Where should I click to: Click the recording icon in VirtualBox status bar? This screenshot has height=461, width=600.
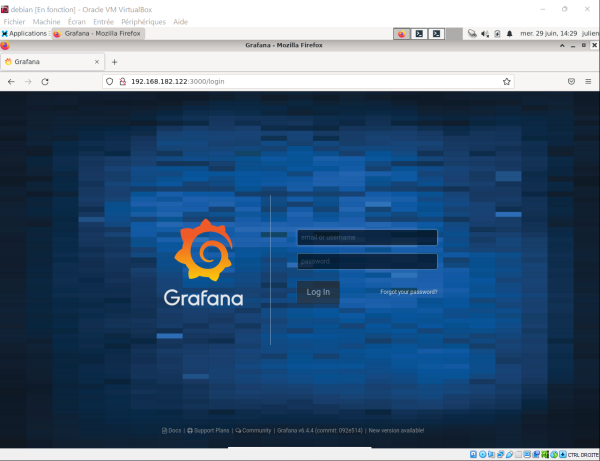(536, 454)
